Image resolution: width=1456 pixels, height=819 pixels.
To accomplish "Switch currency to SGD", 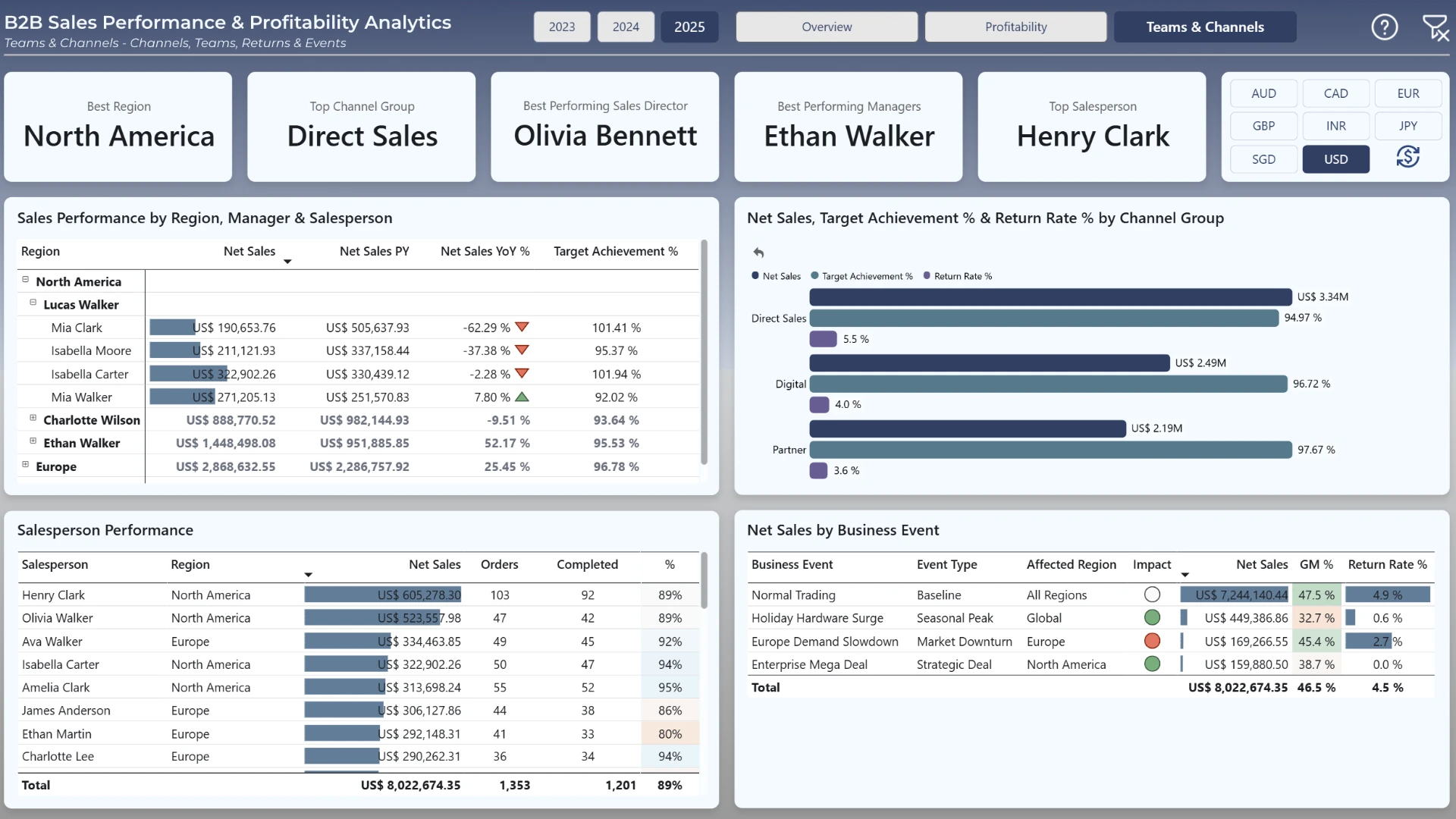I will pyautogui.click(x=1263, y=159).
